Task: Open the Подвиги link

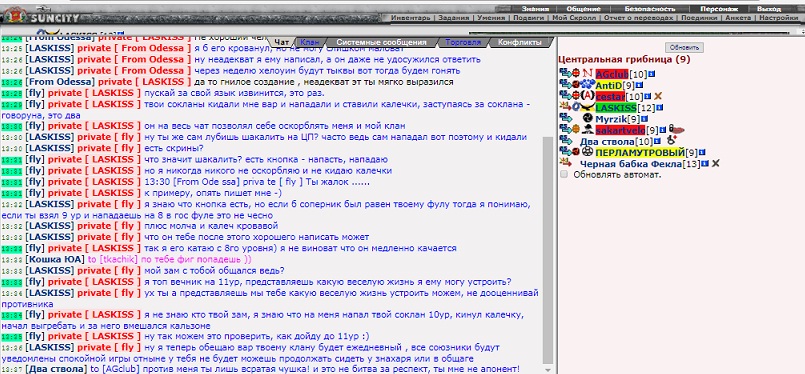Action: coord(528,17)
